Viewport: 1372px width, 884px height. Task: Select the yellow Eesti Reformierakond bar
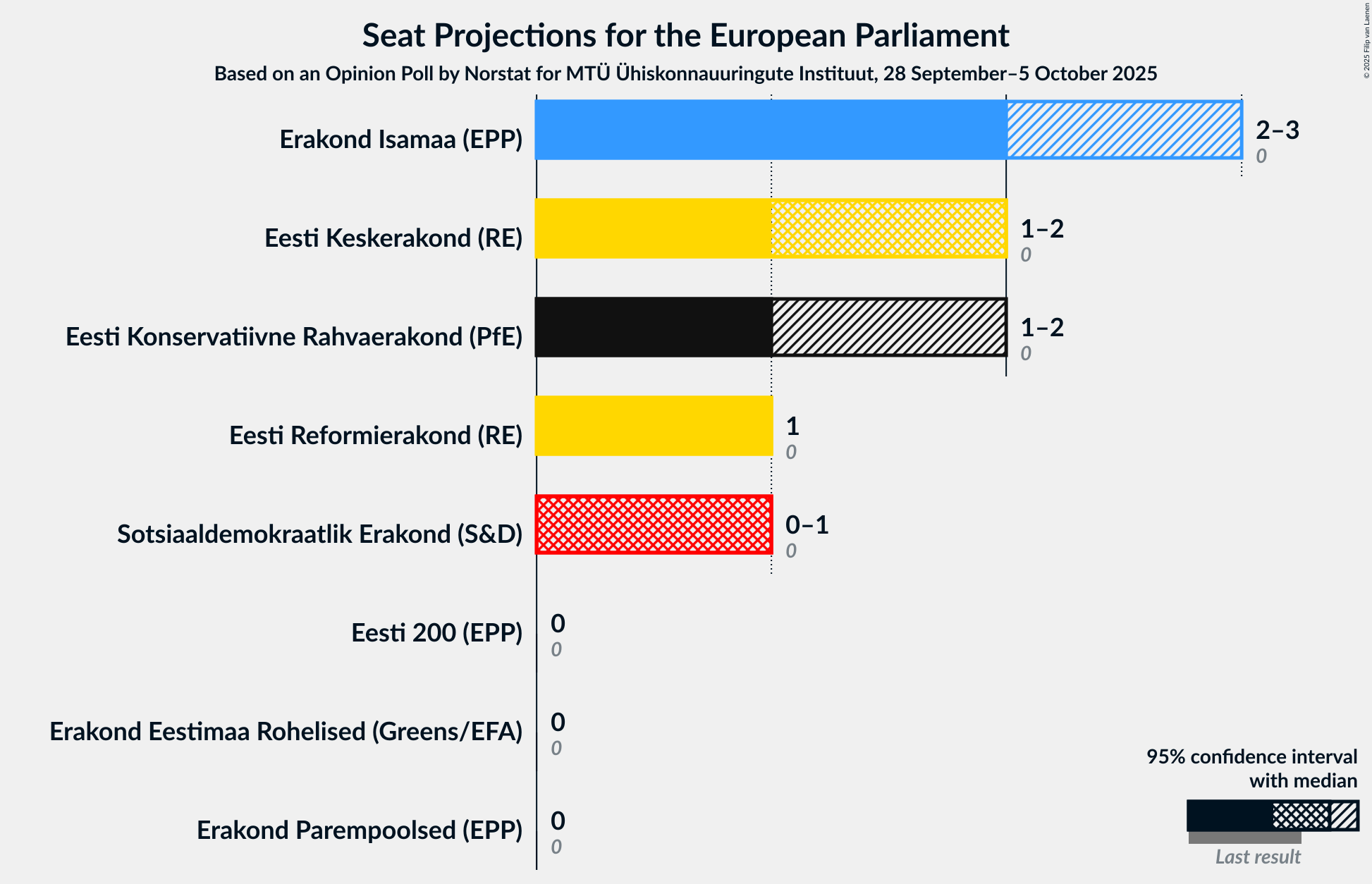click(654, 426)
